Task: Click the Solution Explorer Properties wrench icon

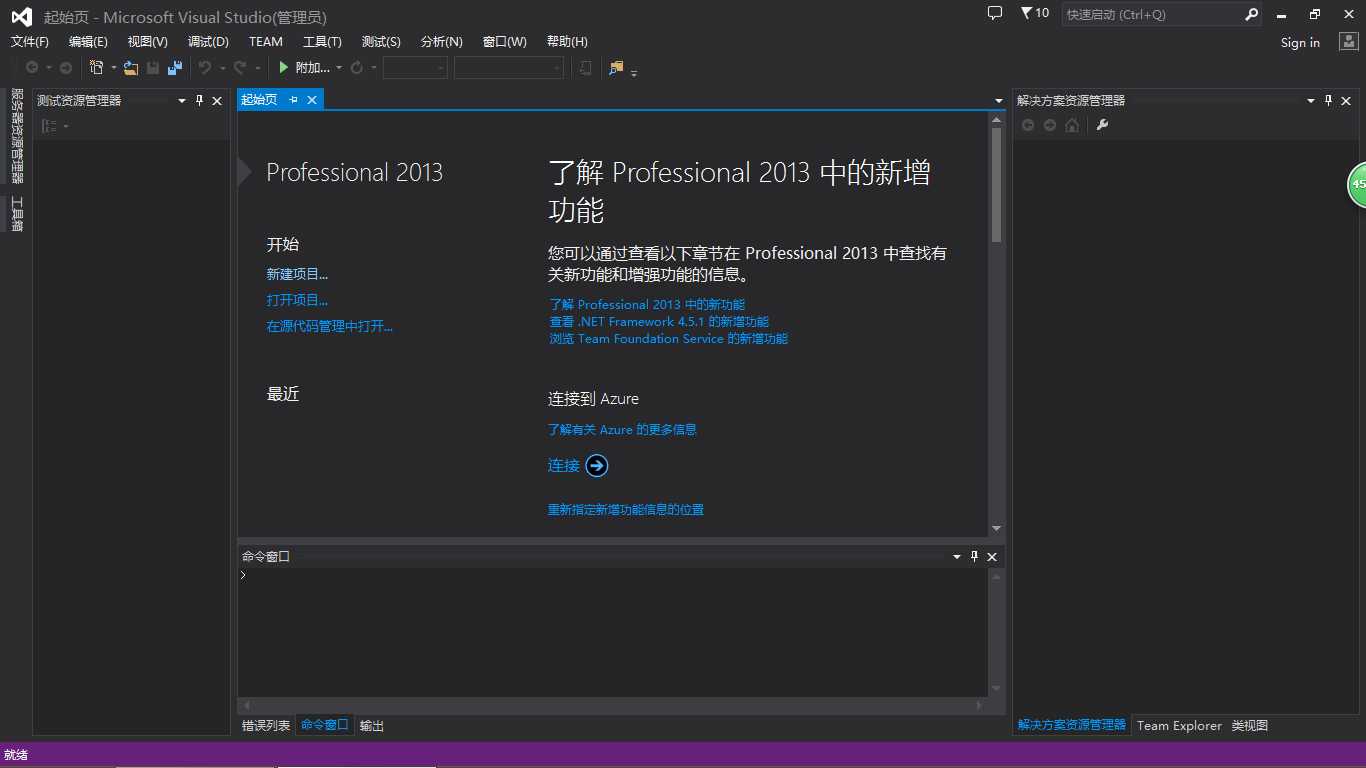Action: 1103,125
